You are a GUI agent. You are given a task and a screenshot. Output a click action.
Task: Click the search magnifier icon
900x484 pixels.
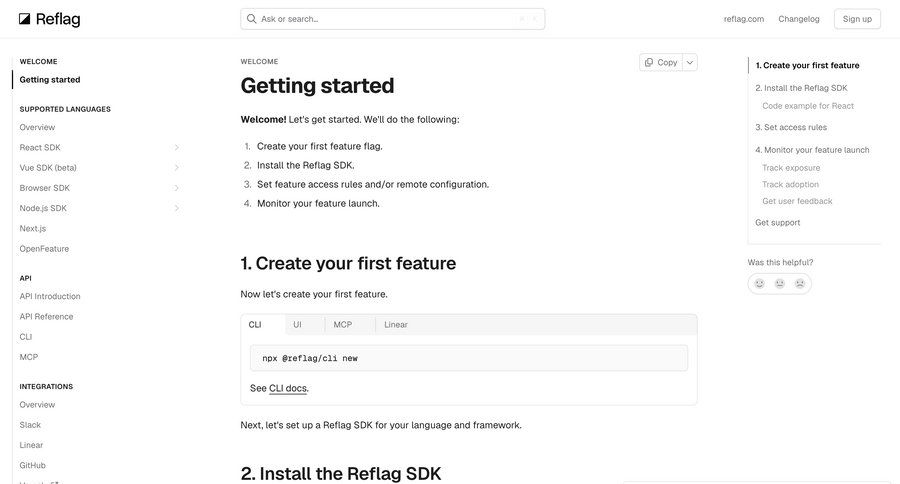click(x=250, y=19)
